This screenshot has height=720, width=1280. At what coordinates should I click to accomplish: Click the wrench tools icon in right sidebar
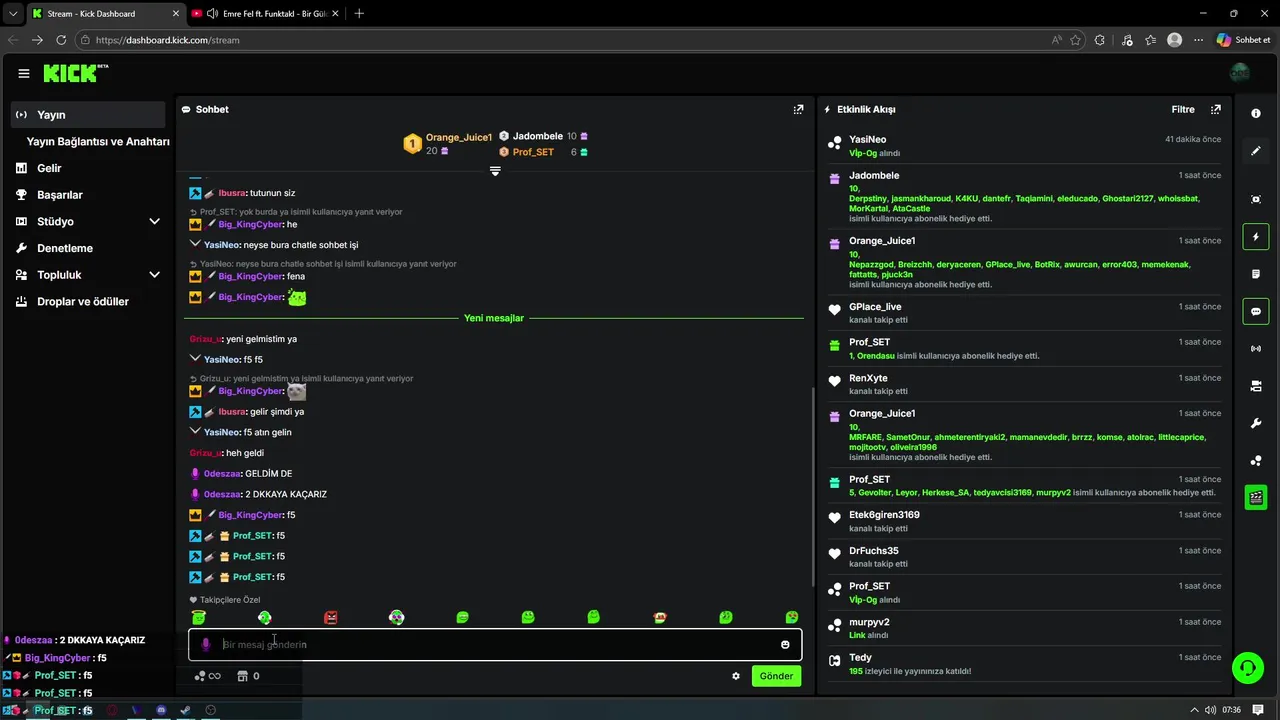1256,423
